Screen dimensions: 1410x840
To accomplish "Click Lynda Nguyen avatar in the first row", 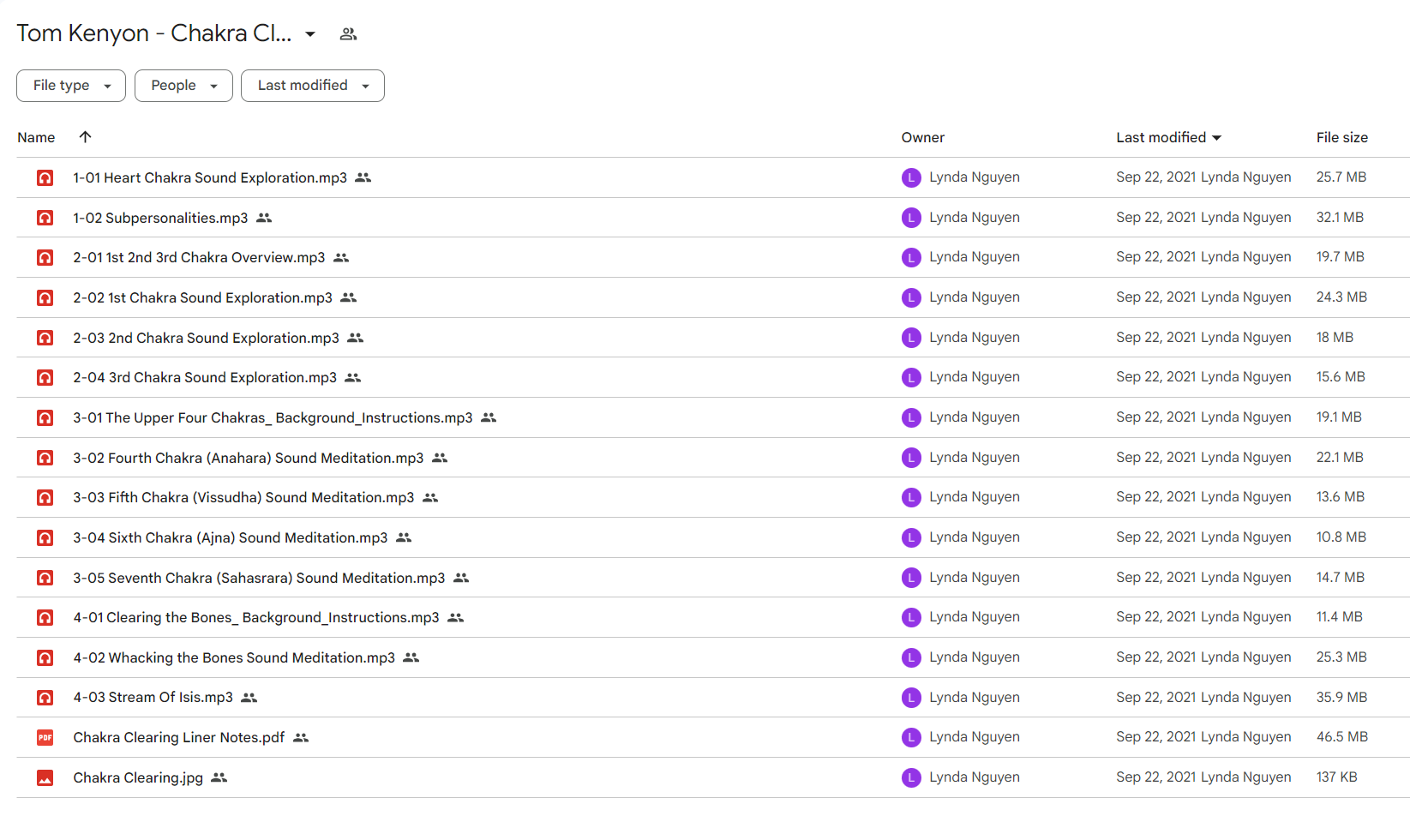I will coord(911,177).
